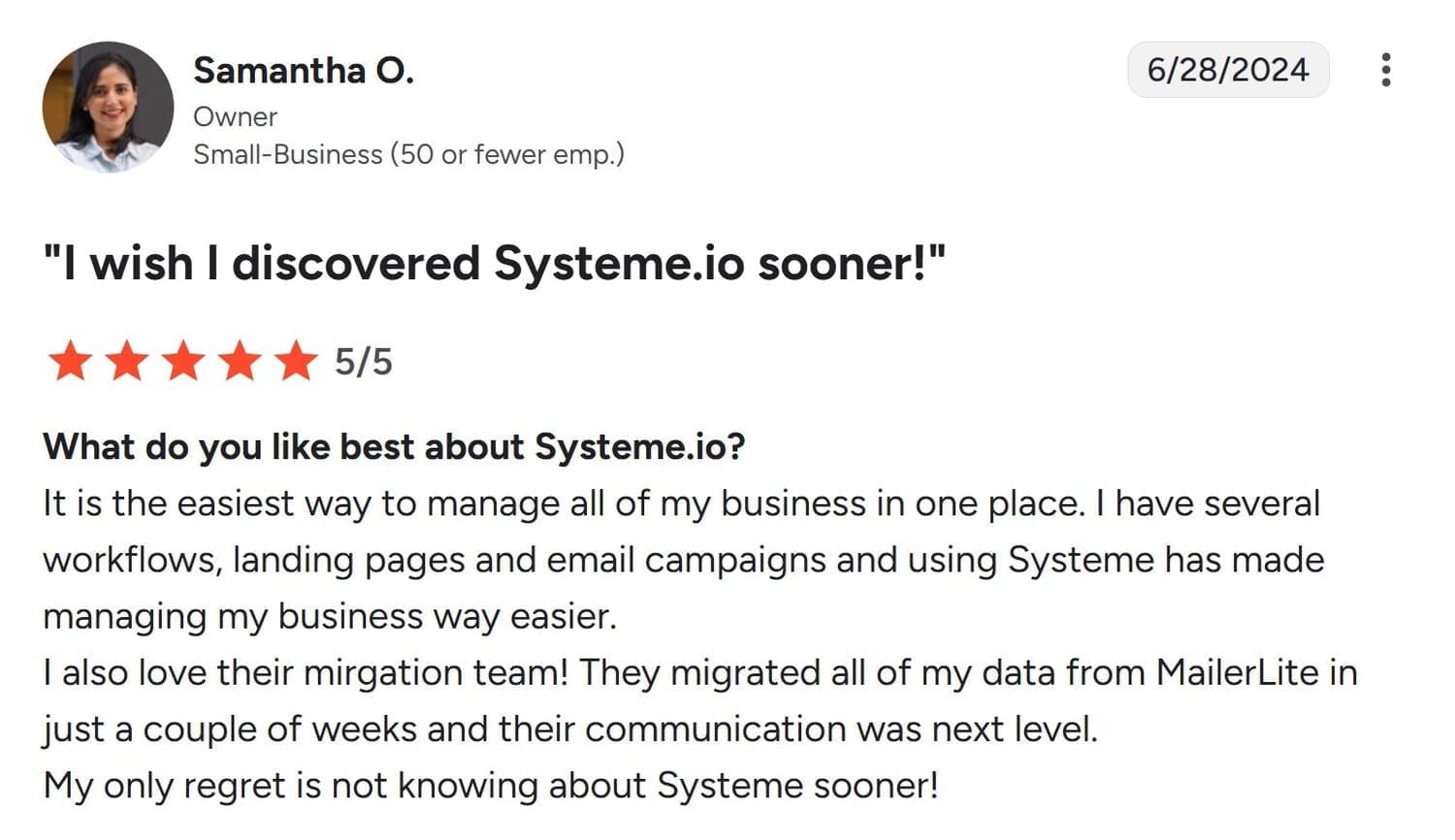Image resolution: width=1455 pixels, height=840 pixels.
Task: Click the review title about Systeme.io
Action: coord(495,262)
